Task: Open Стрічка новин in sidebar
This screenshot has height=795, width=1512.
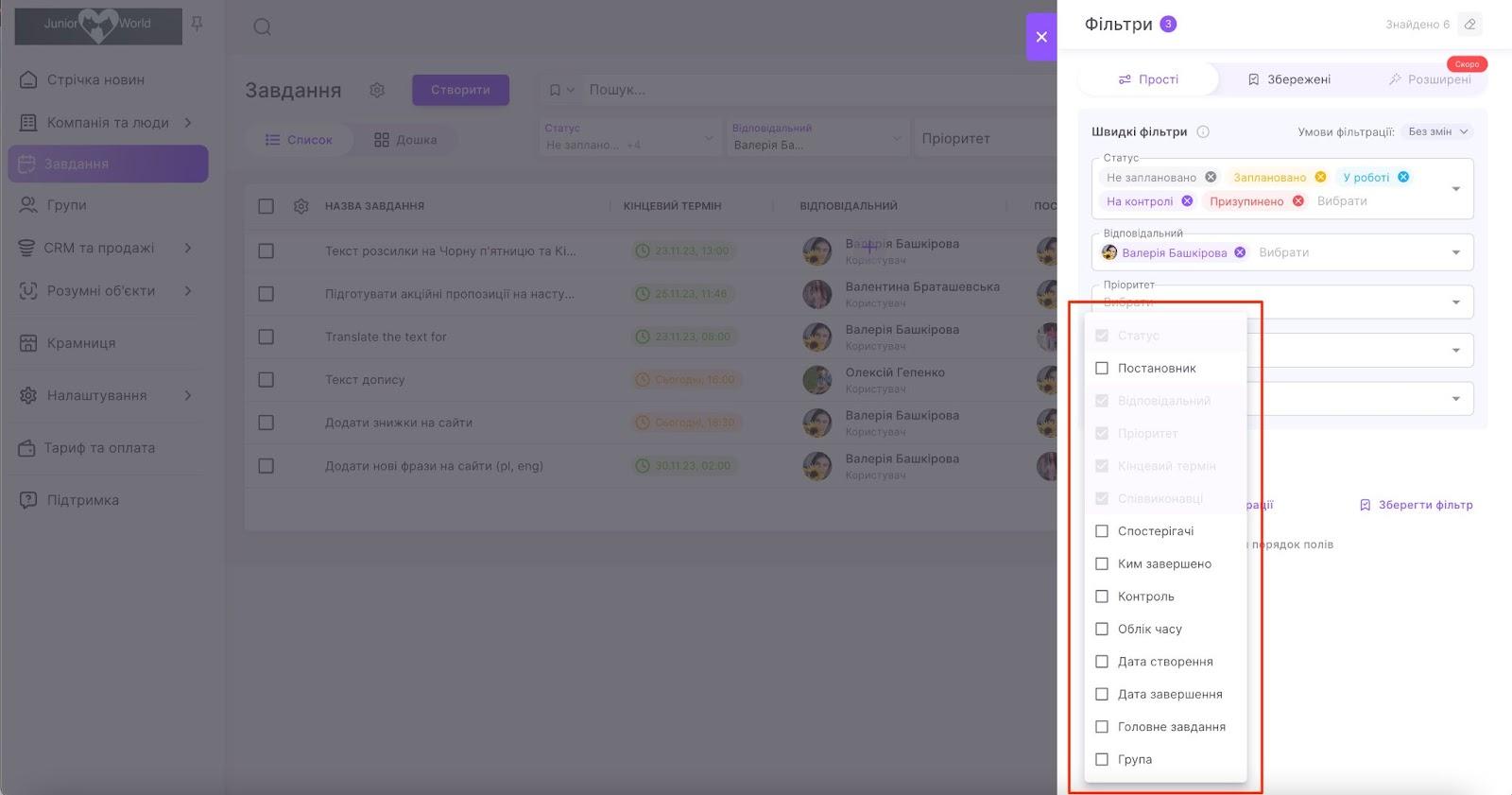Action: 95,80
